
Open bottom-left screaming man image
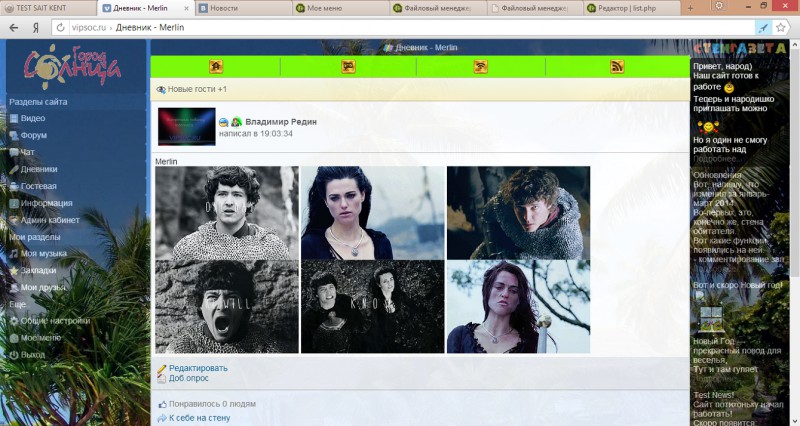(x=227, y=307)
